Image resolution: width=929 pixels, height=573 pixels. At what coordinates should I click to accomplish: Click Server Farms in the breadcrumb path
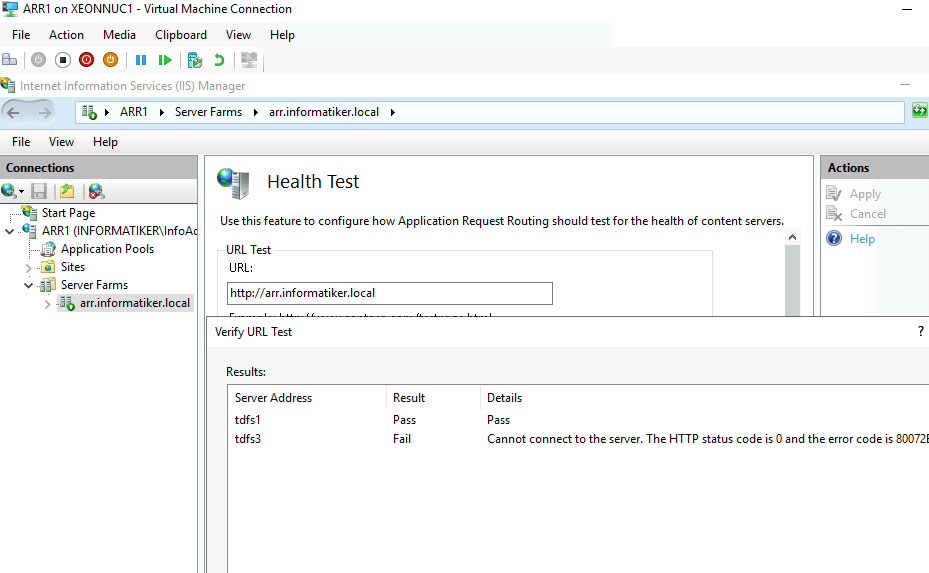coord(208,112)
